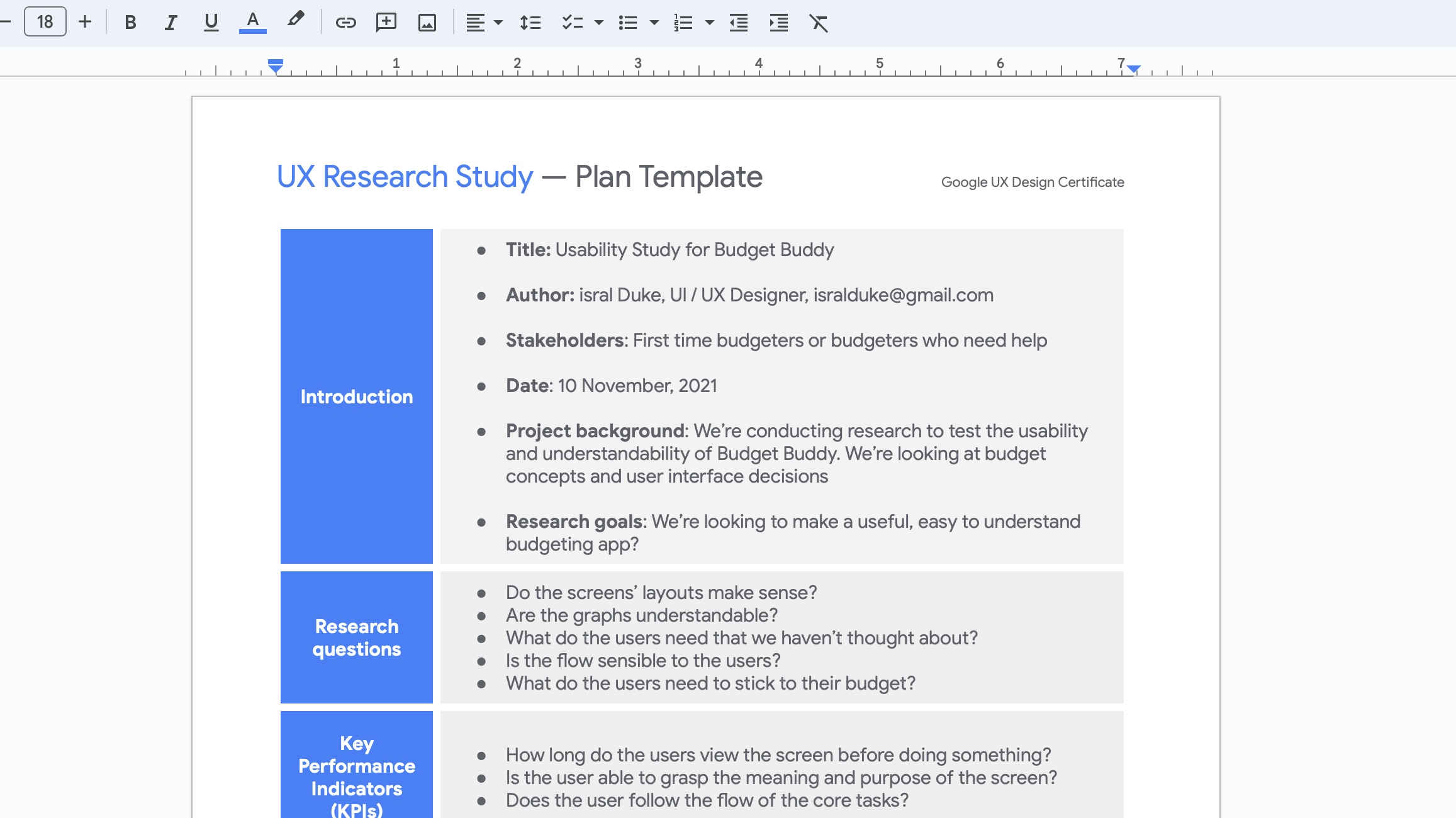The width and height of the screenshot is (1456, 818).
Task: Add a comment with the comment icon
Action: 386,23
